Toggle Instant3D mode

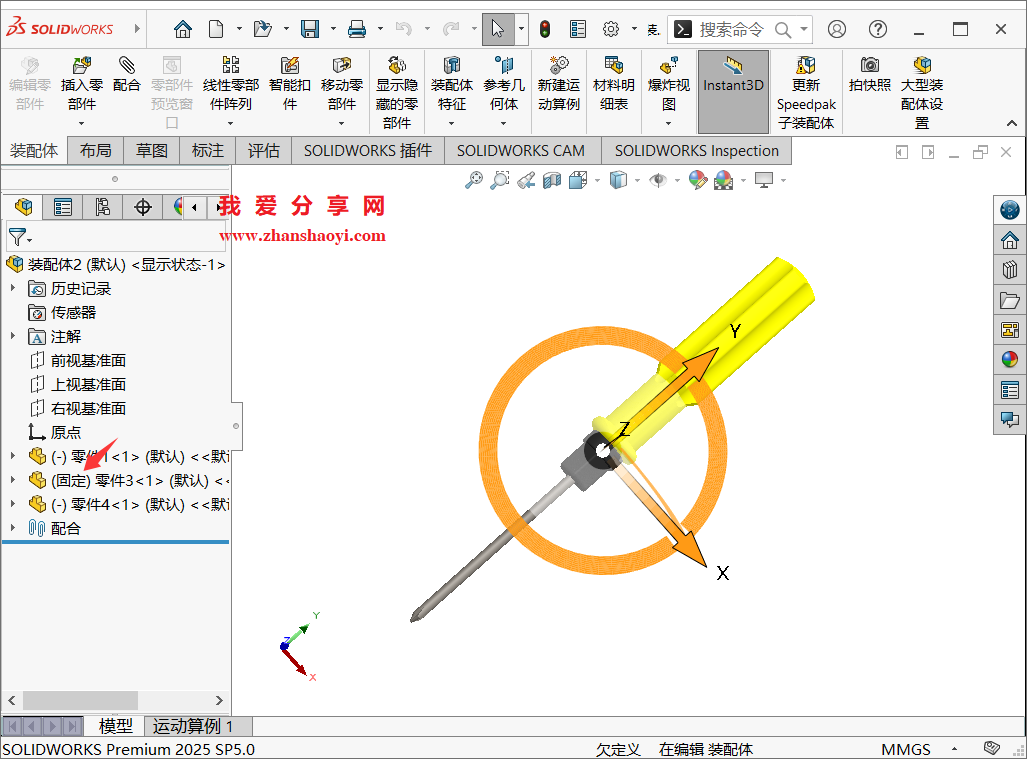(733, 92)
